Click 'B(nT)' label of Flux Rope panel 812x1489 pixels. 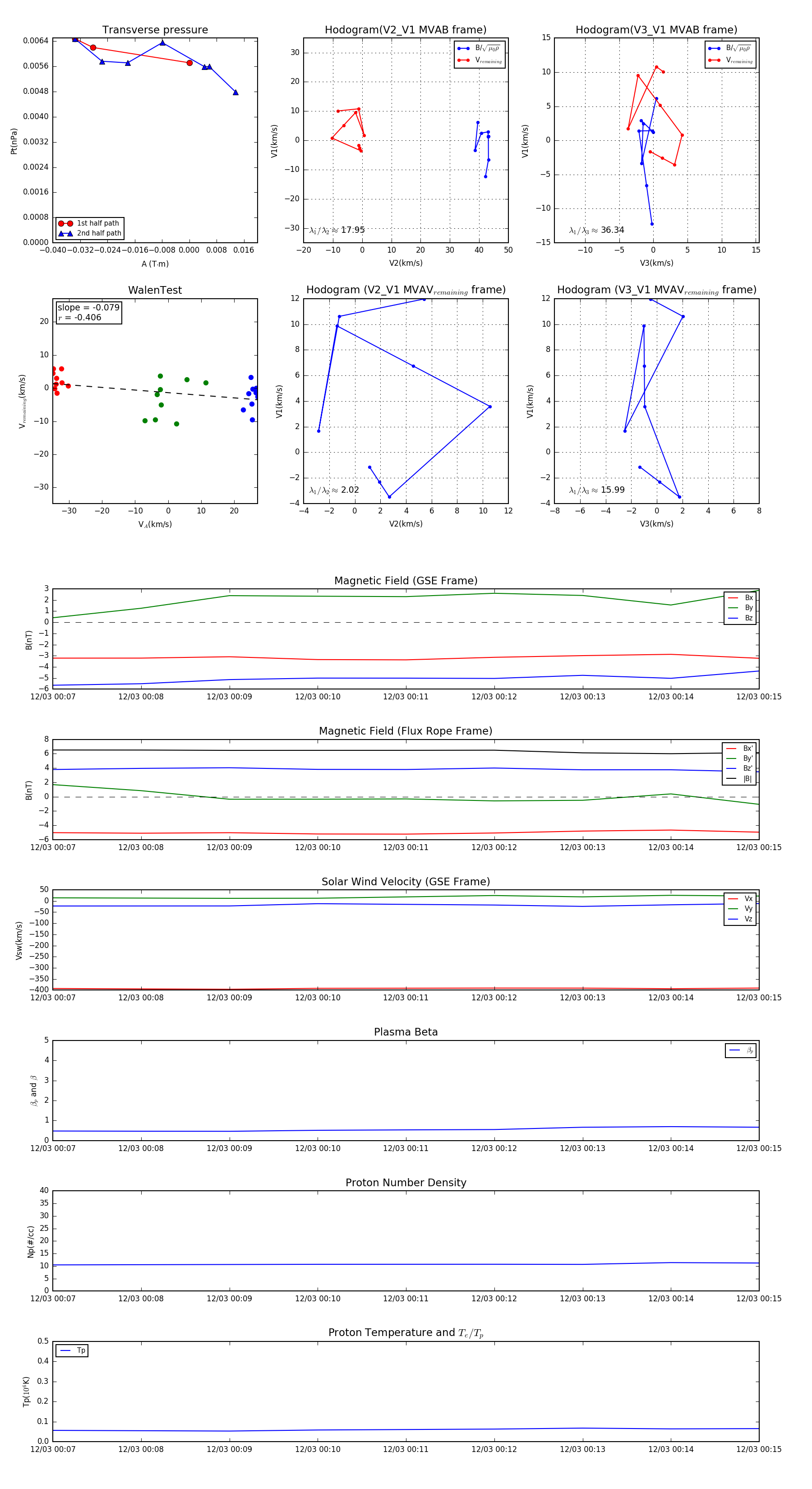[x=29, y=790]
